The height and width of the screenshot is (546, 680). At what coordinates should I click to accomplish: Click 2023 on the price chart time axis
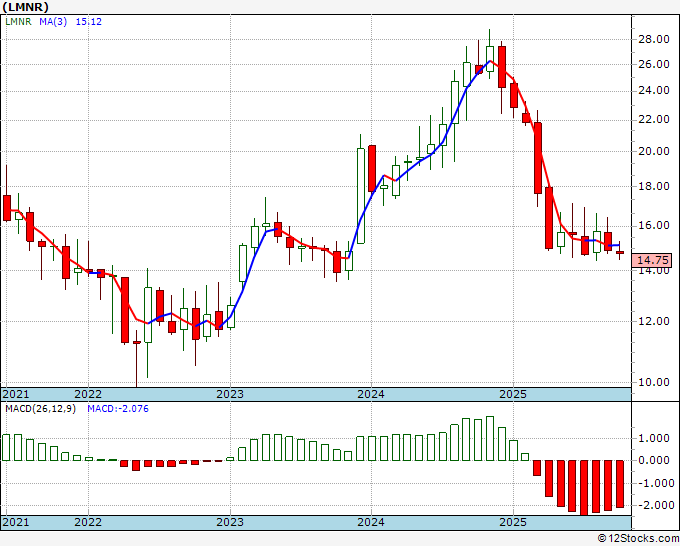(230, 394)
